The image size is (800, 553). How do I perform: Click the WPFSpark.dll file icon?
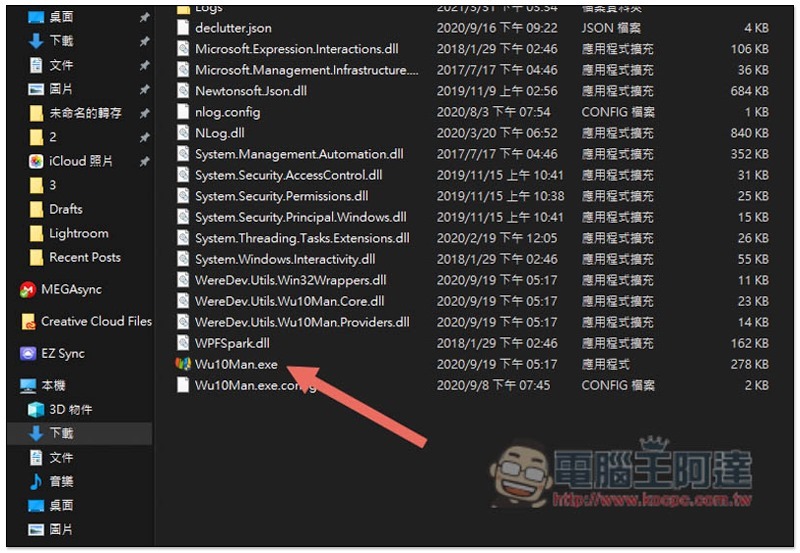183,343
